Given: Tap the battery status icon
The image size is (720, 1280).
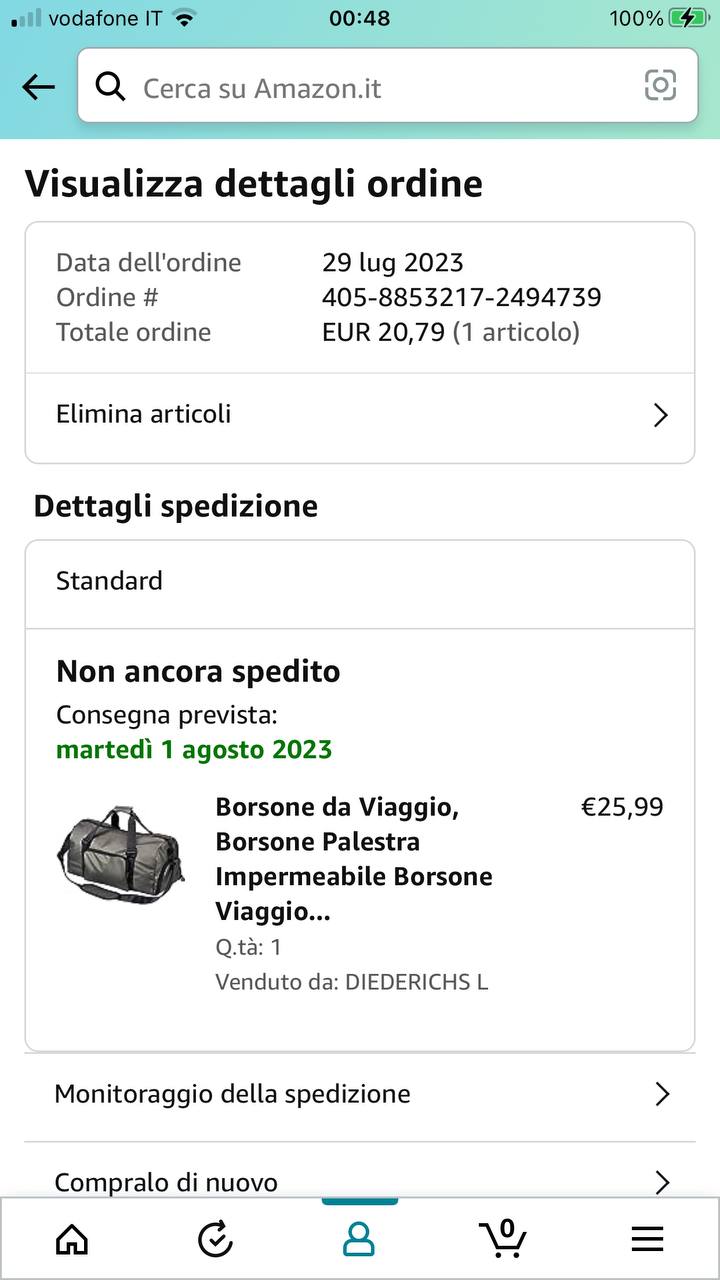Looking at the screenshot, I should [687, 18].
